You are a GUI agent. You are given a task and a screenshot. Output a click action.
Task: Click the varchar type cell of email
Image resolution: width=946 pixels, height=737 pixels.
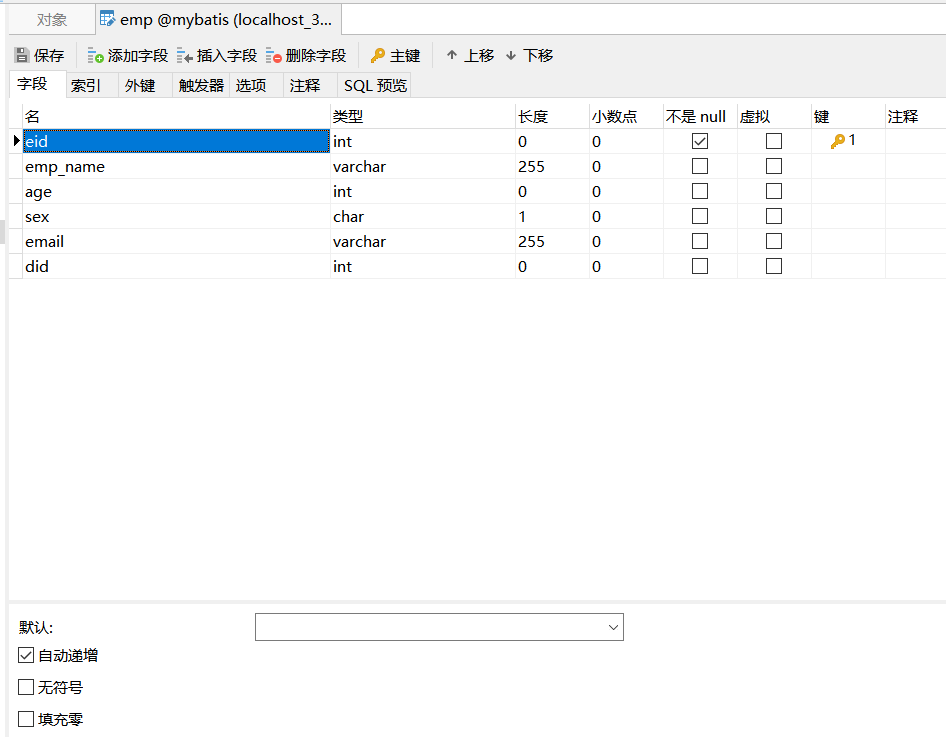[423, 241]
